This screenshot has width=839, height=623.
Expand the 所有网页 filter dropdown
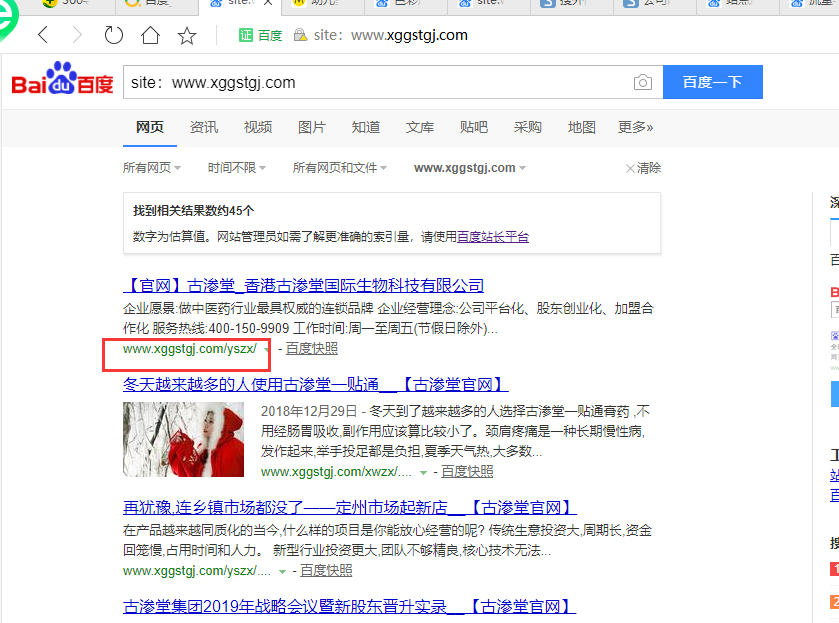[152, 168]
